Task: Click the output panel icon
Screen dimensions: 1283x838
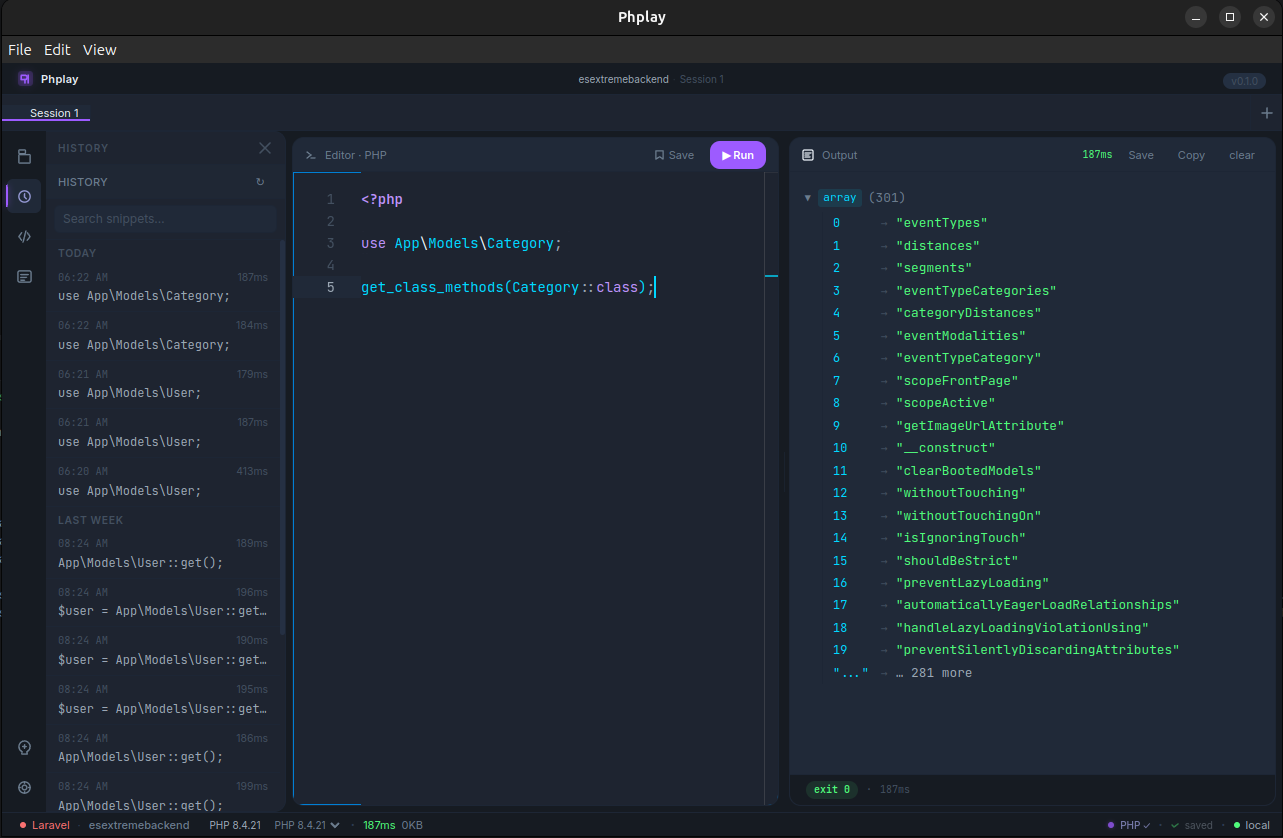Action: 808,155
